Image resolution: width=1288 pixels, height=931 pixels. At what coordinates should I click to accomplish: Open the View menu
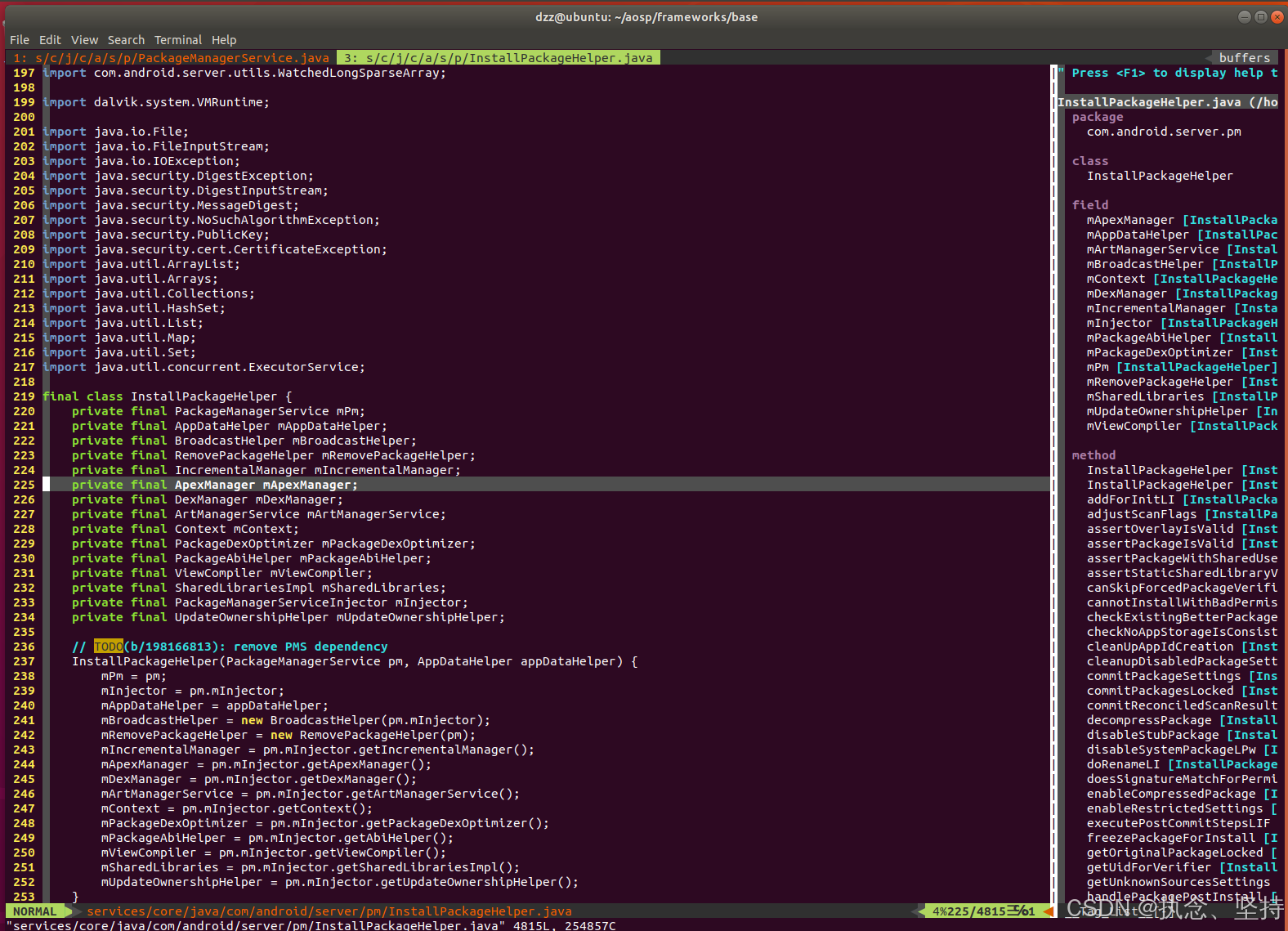click(84, 40)
